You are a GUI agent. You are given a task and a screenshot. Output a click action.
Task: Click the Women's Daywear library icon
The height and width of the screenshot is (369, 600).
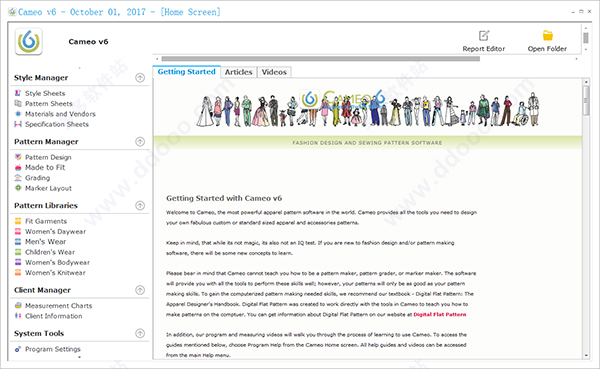point(18,231)
